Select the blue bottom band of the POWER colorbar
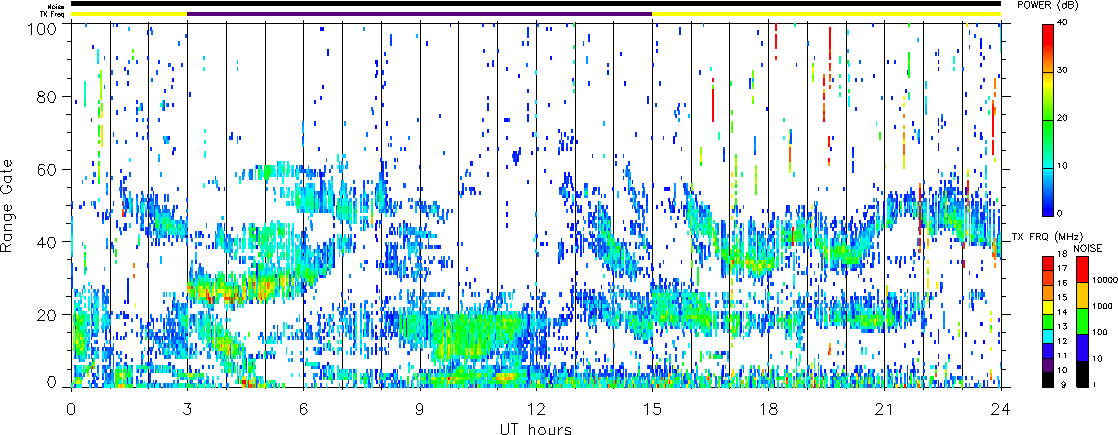The image size is (1118, 435). (x=1047, y=192)
